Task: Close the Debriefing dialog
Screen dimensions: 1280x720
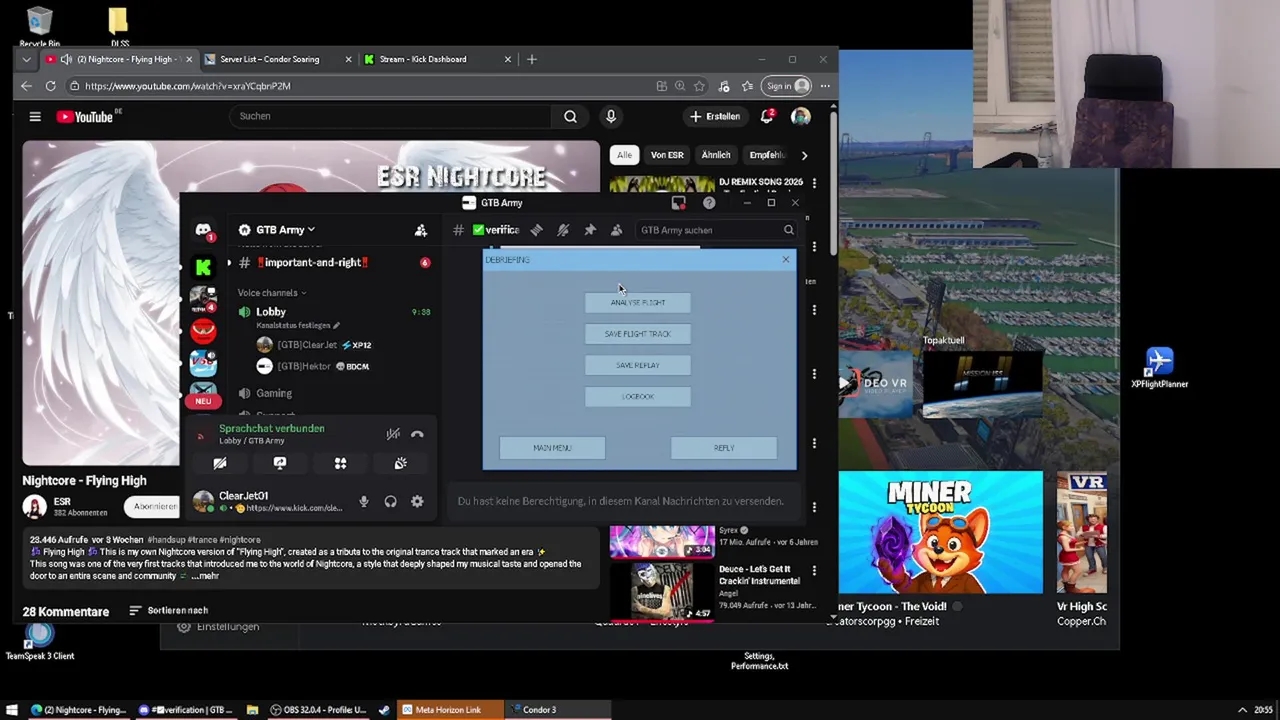Action: click(785, 260)
